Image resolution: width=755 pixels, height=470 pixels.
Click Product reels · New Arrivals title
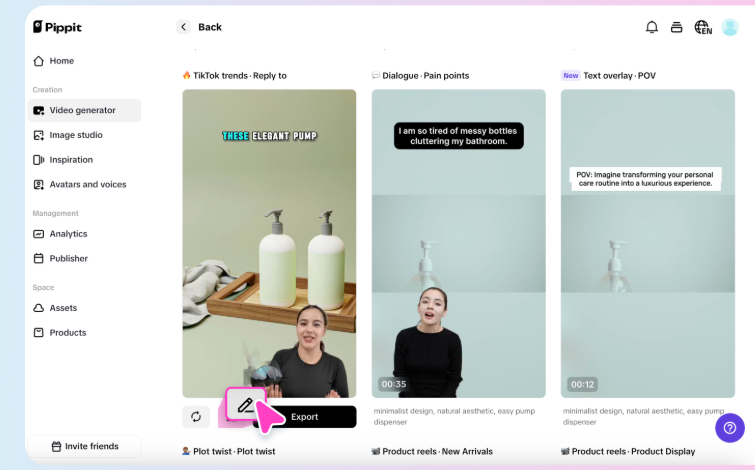[x=438, y=452]
